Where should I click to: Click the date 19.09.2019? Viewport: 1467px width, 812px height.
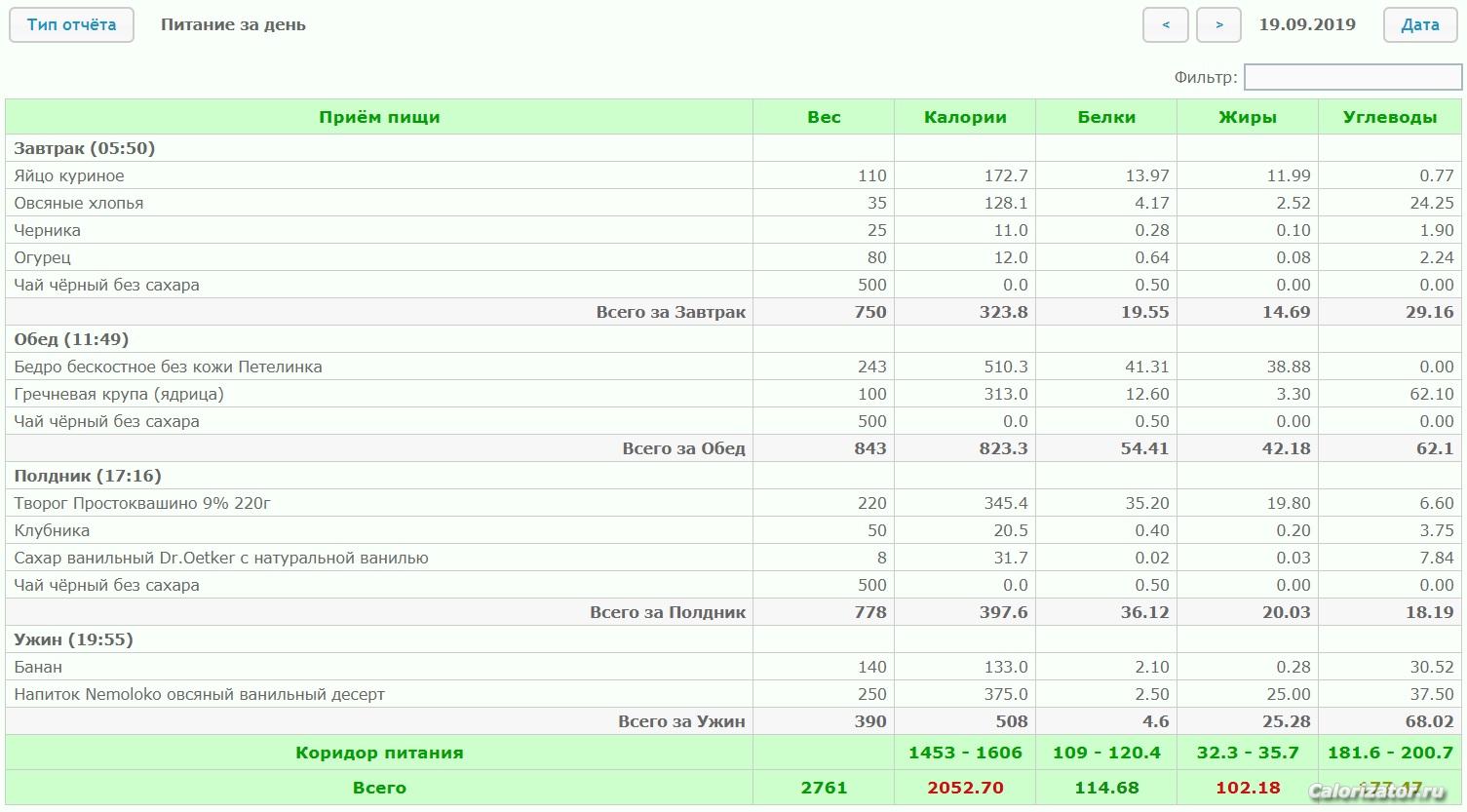pyautogui.click(x=1307, y=25)
